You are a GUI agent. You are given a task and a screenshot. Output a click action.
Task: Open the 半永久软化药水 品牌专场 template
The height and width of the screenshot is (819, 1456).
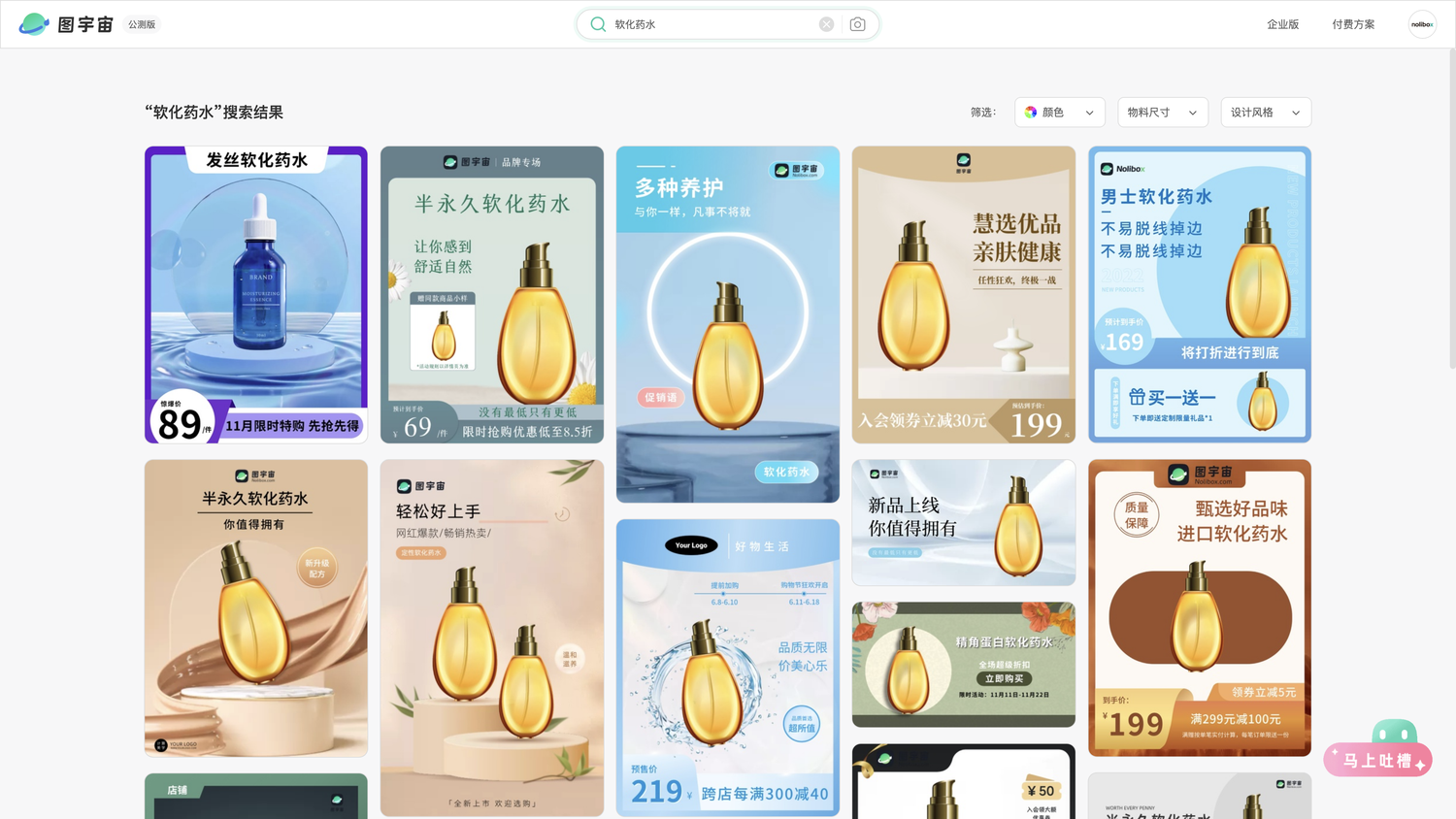click(x=492, y=295)
